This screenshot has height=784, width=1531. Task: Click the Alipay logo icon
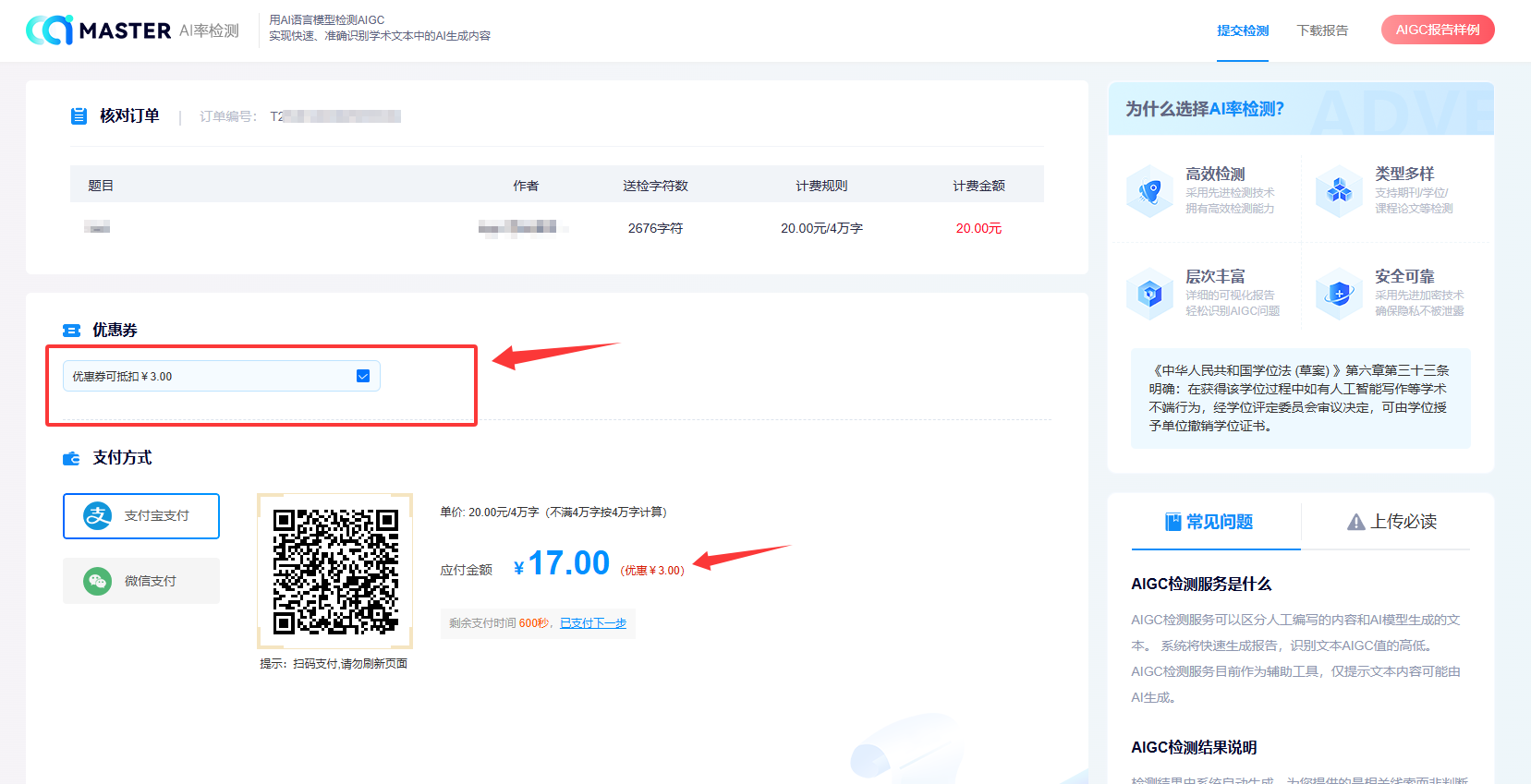(98, 516)
